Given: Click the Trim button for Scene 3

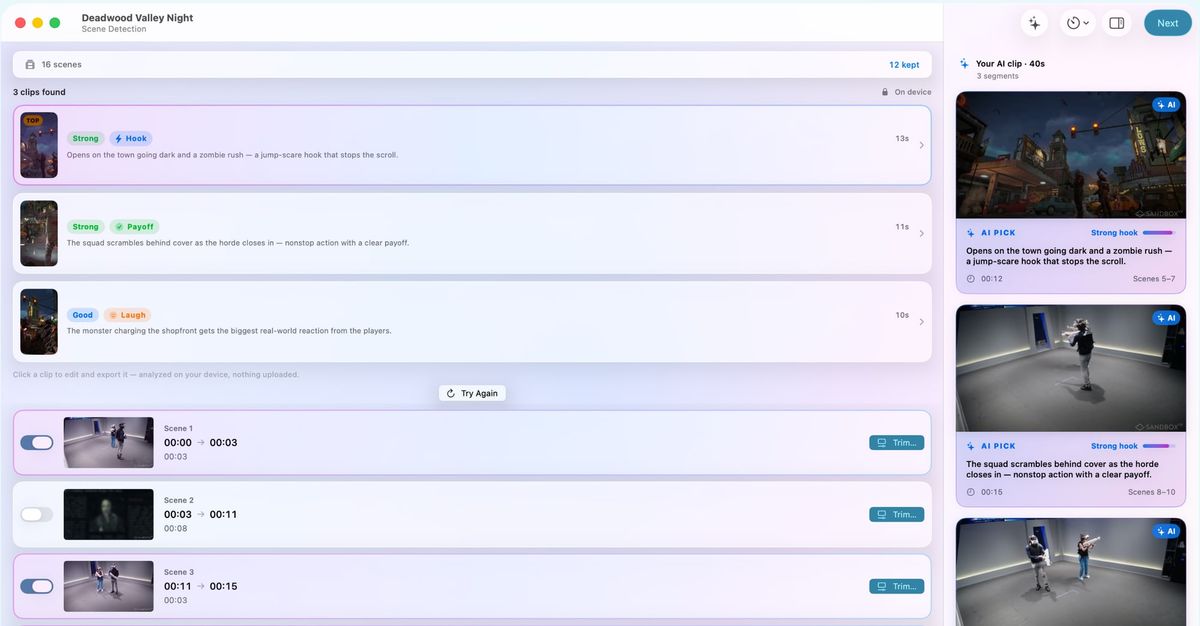Looking at the screenshot, I should pyautogui.click(x=896, y=586).
